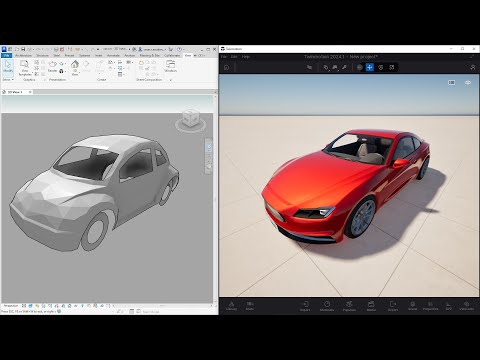
Task: Select the Twinmotion rotate gizmo tool
Action: (x=381, y=67)
